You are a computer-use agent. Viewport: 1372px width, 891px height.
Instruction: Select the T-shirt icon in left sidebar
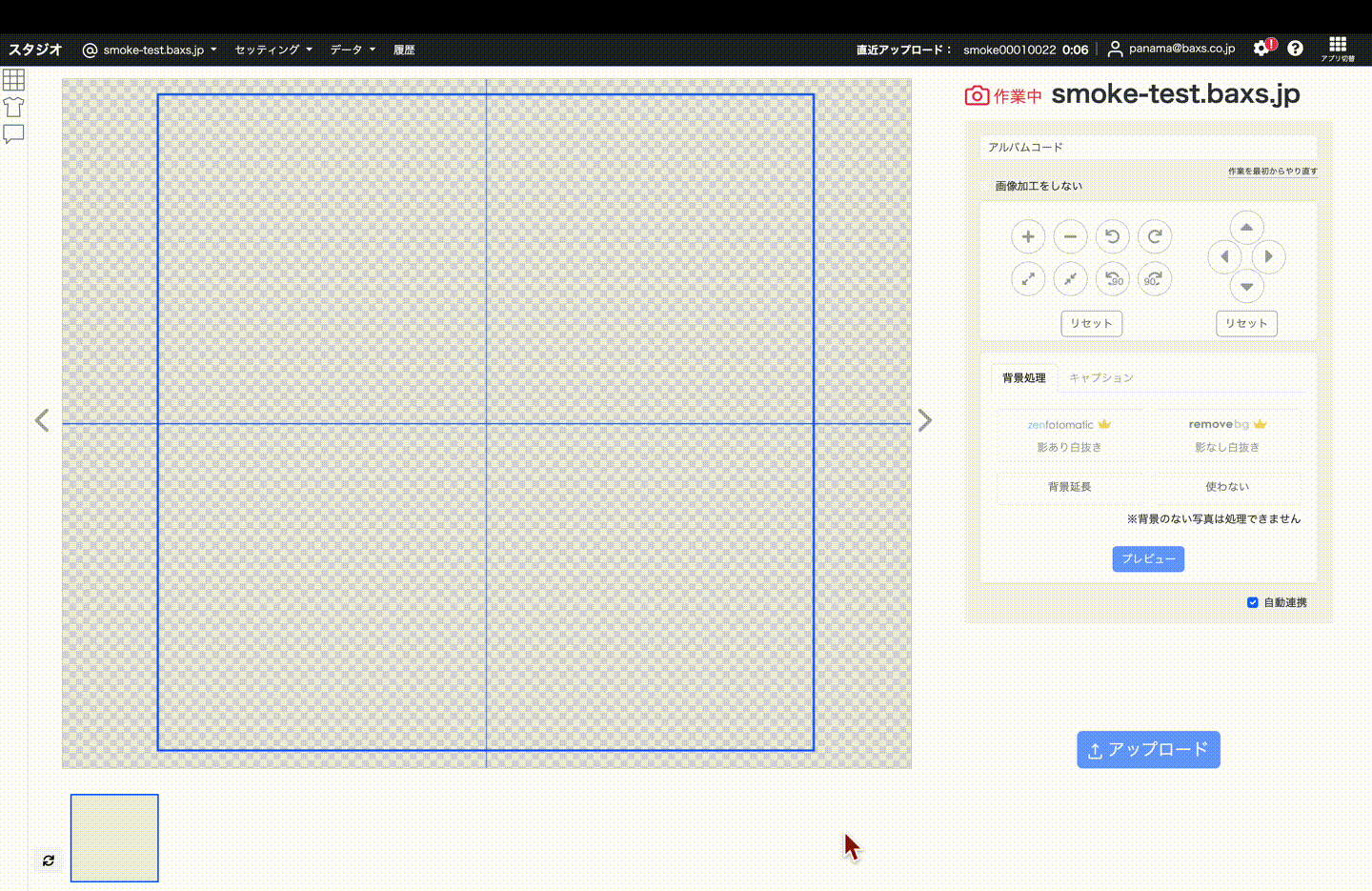click(13, 107)
